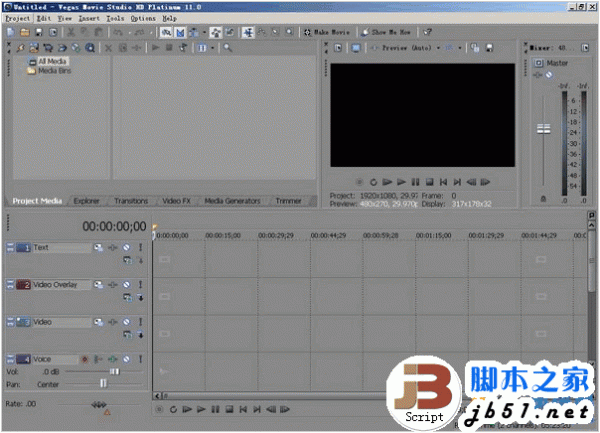Click the Redo arrow icon

(139, 33)
